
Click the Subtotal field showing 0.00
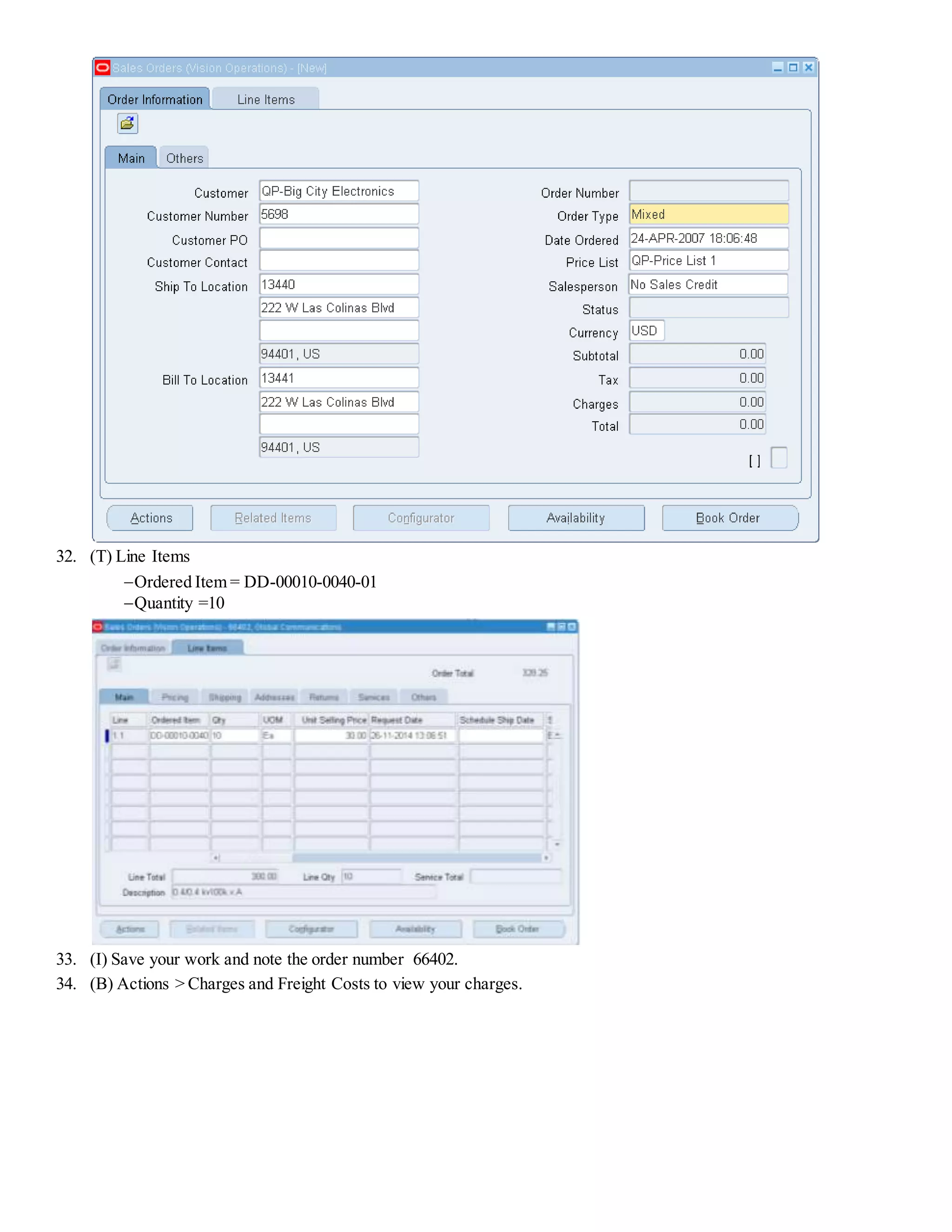(698, 354)
